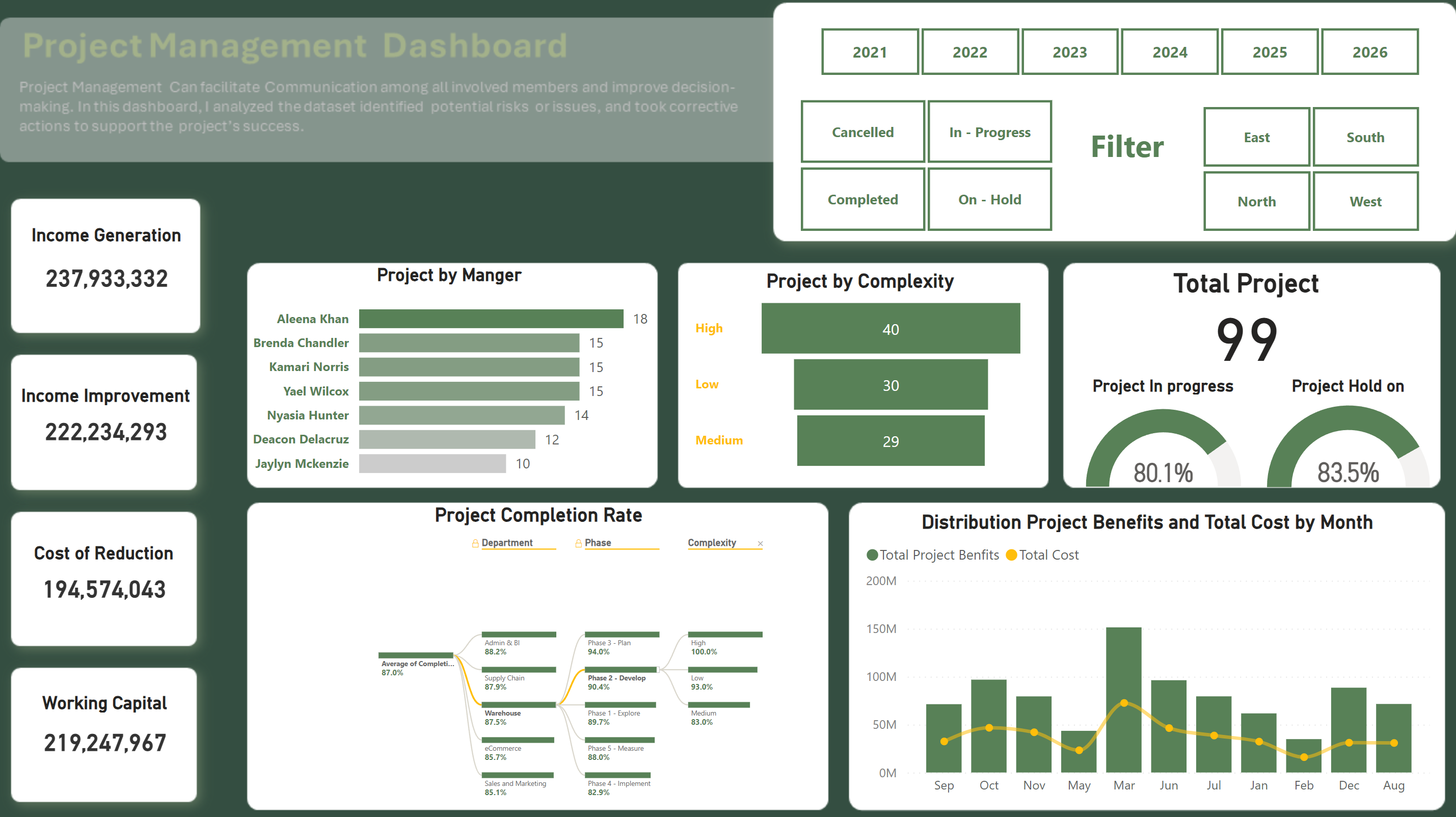Expand the Admin & BI department node
The image size is (1456, 817).
518,635
